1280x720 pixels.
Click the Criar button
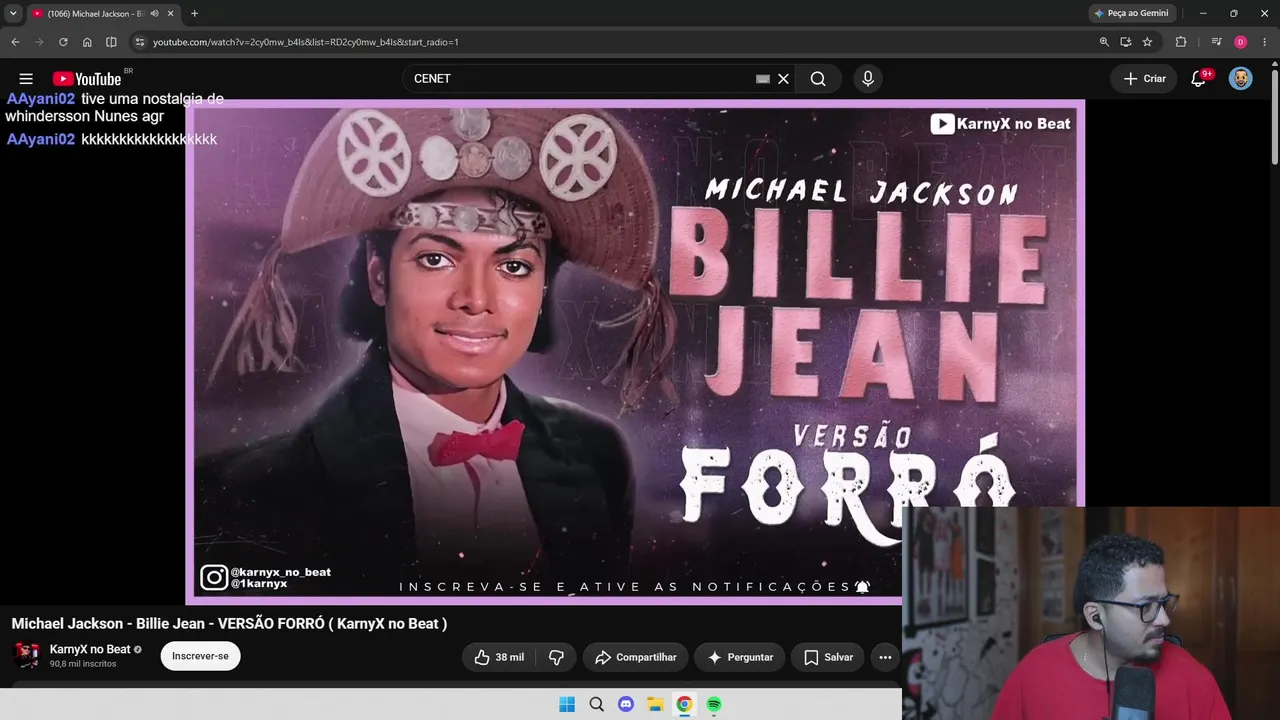coord(1145,79)
